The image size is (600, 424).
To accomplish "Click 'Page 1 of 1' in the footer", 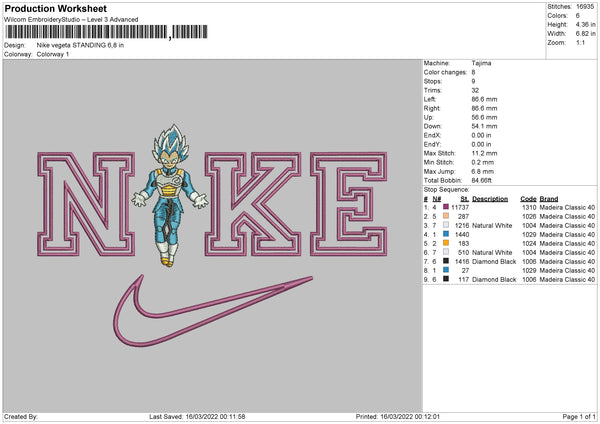I will 579,417.
